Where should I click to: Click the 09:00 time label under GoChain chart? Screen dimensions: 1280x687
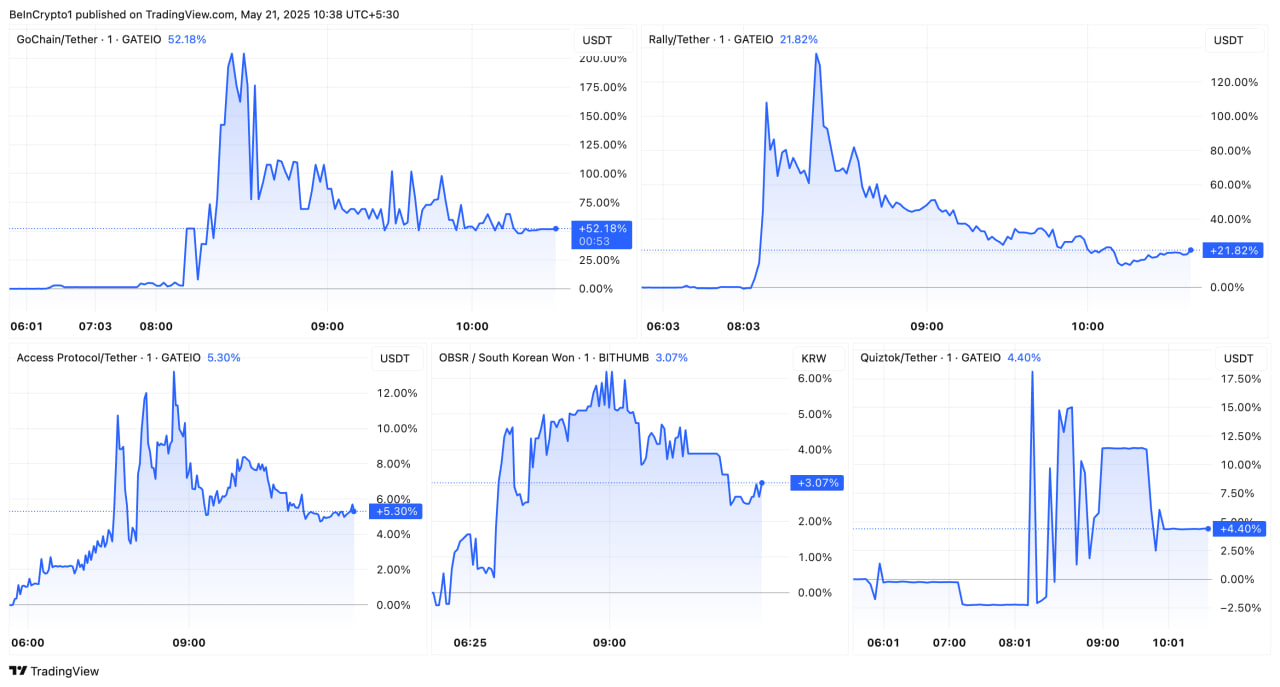pyautogui.click(x=328, y=326)
